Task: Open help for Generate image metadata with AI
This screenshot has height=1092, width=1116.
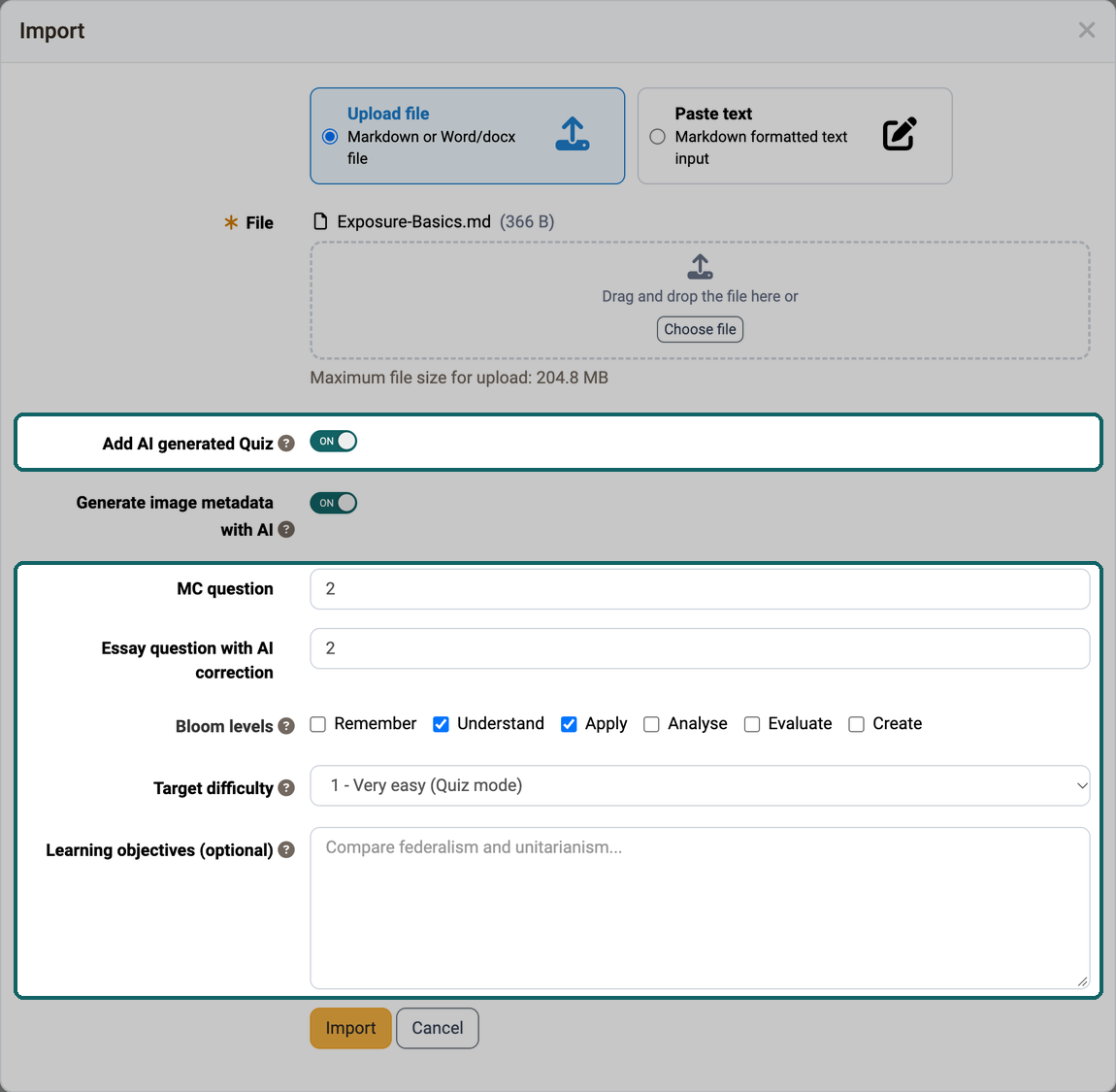Action: pyautogui.click(x=286, y=530)
